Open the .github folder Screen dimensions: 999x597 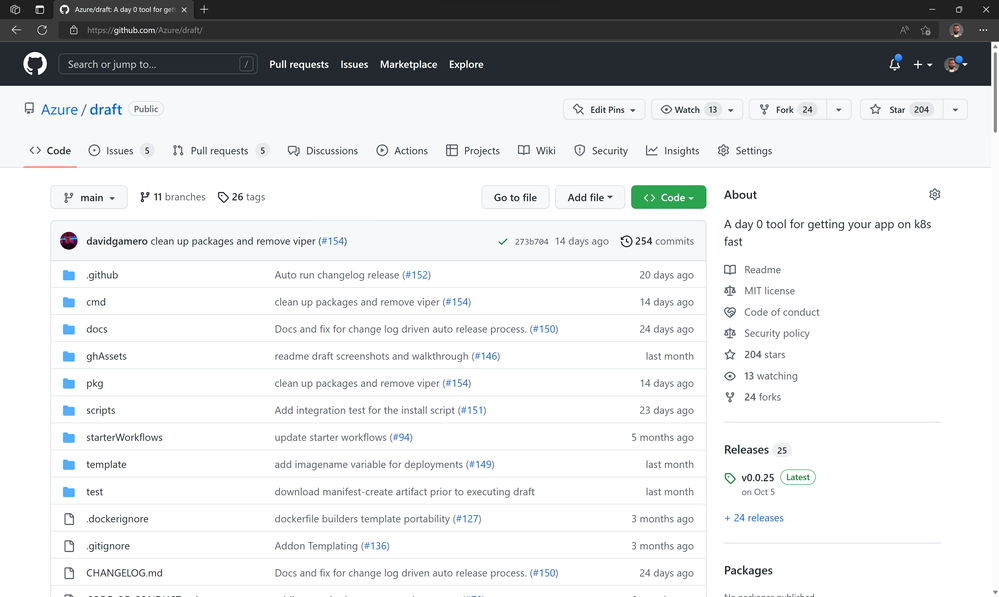(102, 275)
